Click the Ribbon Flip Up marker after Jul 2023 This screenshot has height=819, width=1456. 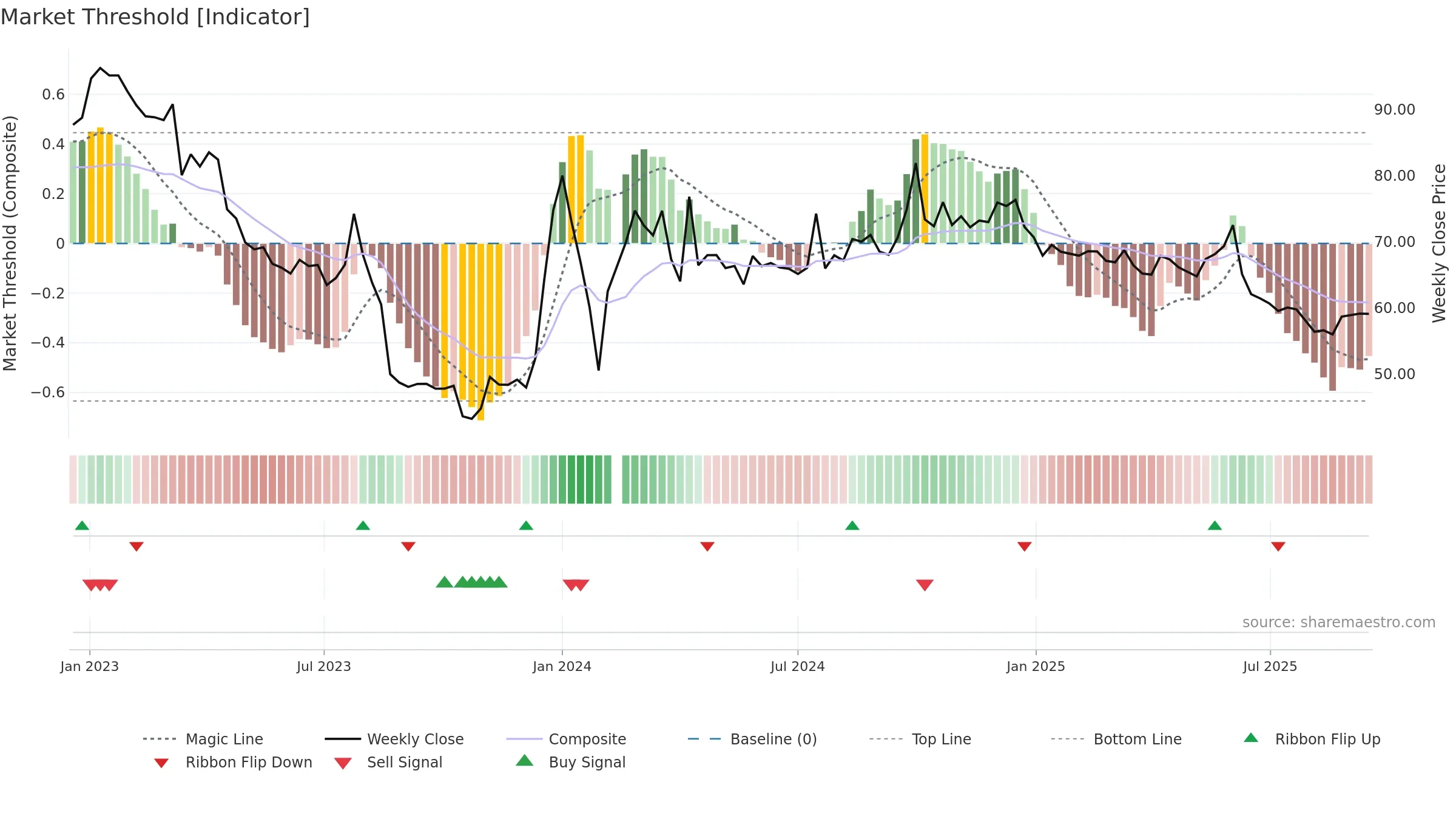point(363,525)
